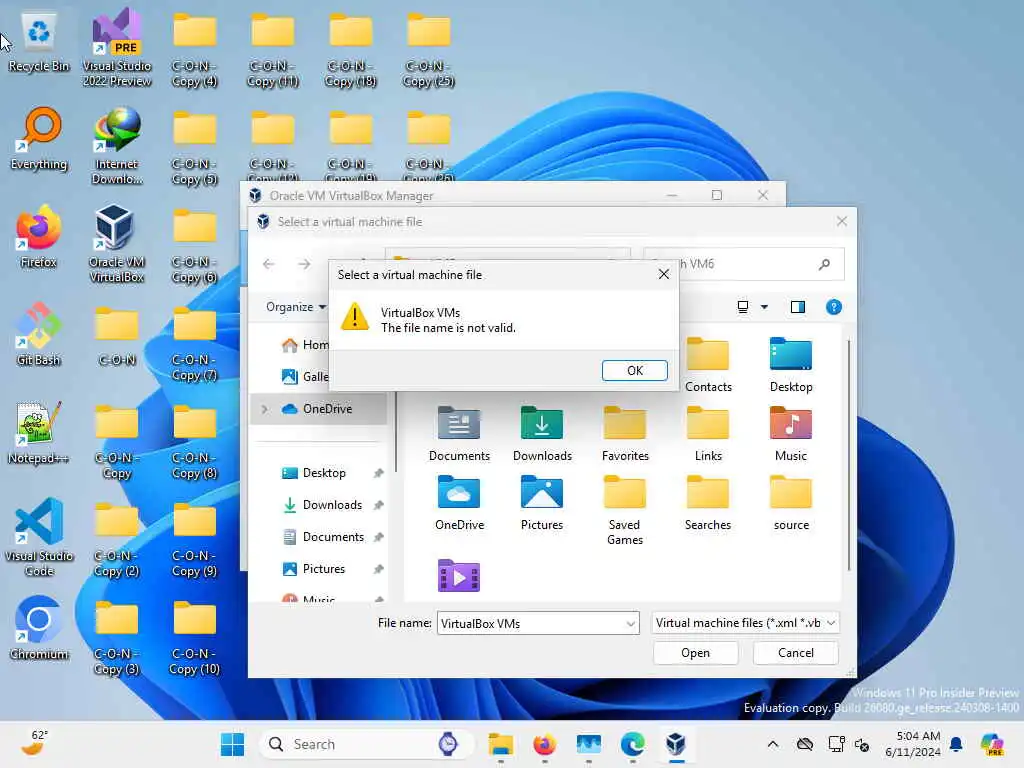Open the Organize menu
1024x768 pixels.
click(295, 307)
